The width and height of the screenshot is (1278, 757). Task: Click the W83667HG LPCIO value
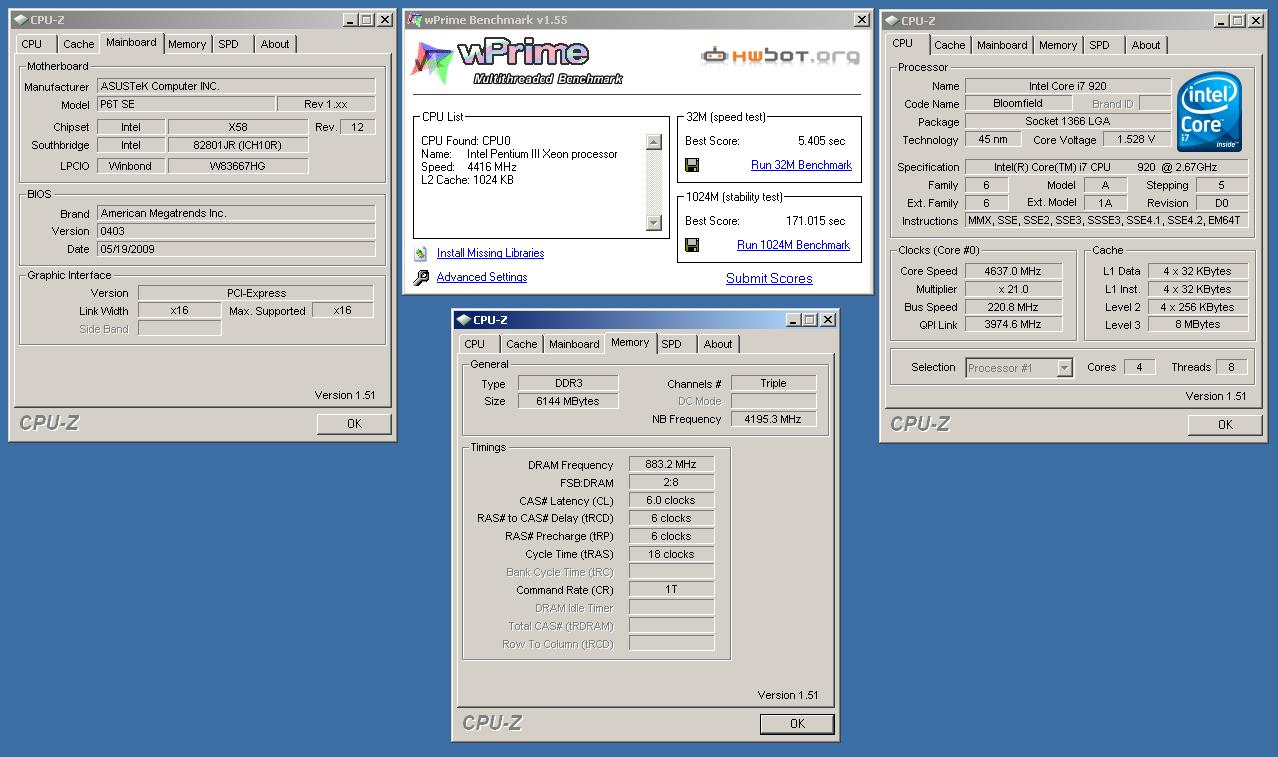[x=238, y=166]
